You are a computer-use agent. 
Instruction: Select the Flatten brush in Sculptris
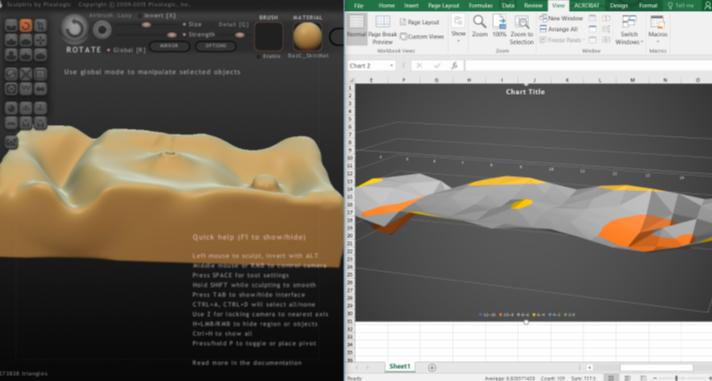(26, 40)
